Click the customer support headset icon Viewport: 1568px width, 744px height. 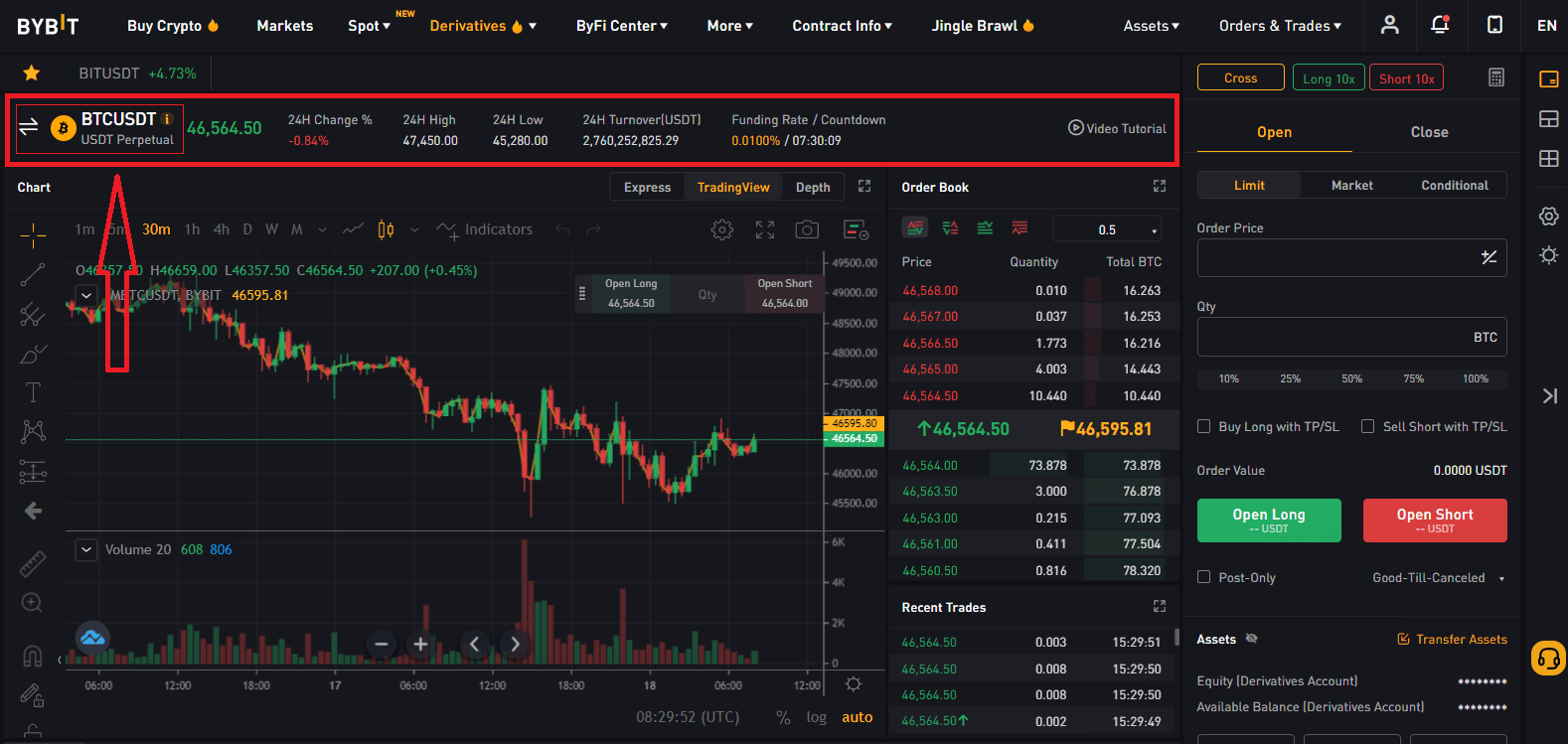click(x=1548, y=658)
